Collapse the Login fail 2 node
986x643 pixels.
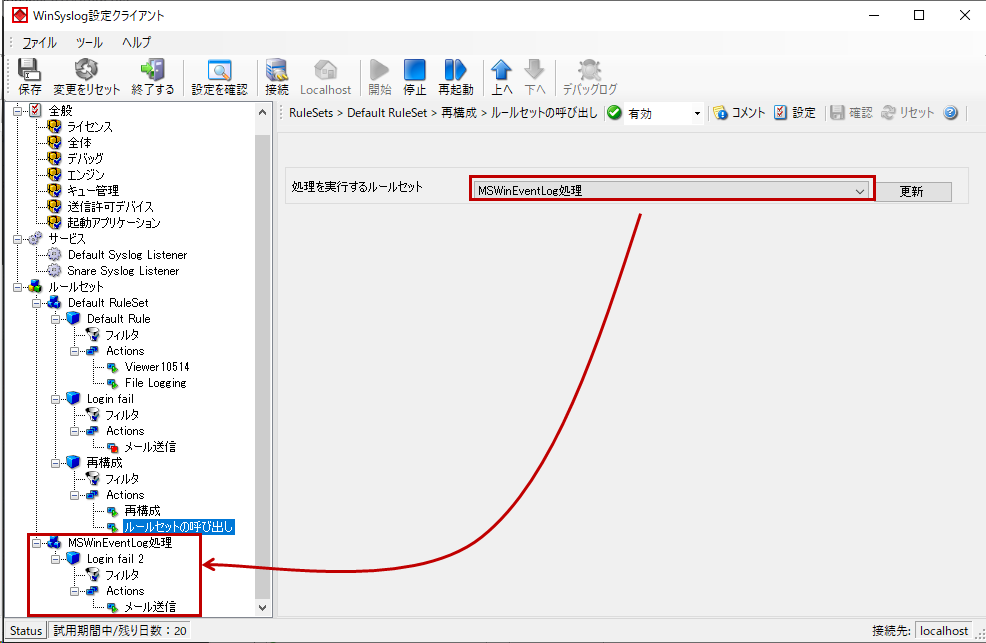55,559
